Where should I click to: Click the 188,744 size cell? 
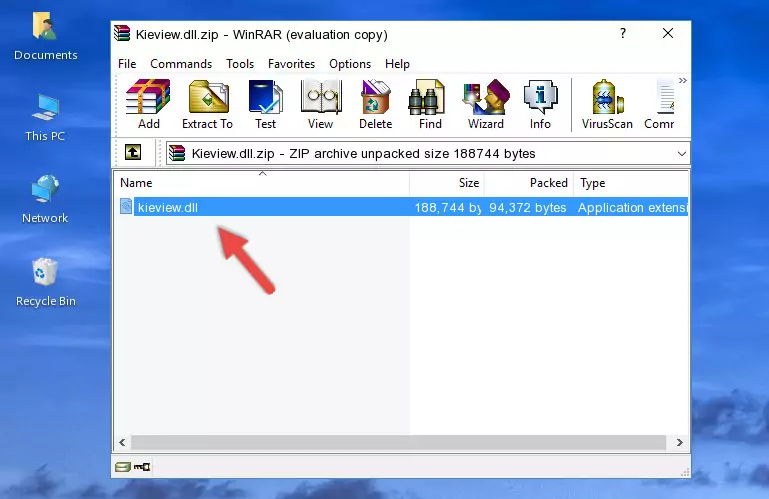pos(447,208)
